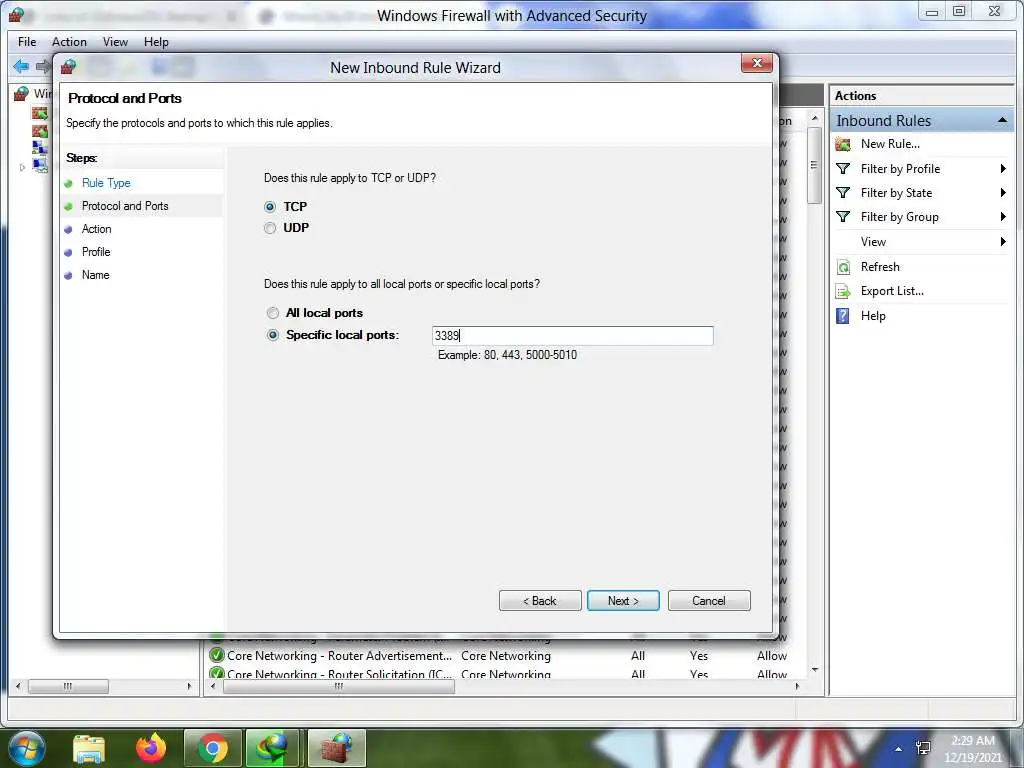Click New Rule icon in Actions pane
Screen dimensions: 1024x768
(x=843, y=144)
